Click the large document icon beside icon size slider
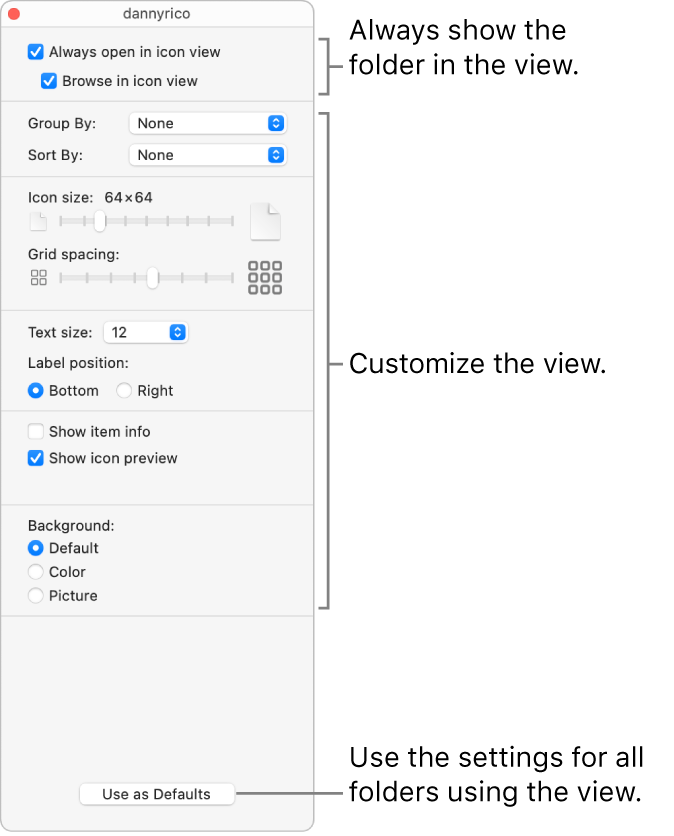Viewport: 674px width, 836px height. 265,221
